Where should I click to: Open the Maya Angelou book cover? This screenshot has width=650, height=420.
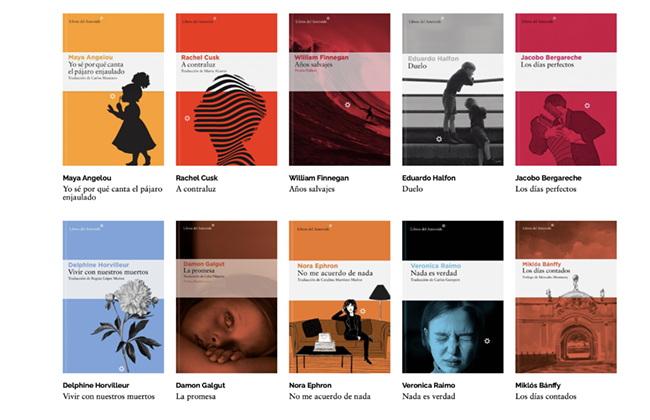pyautogui.click(x=113, y=90)
